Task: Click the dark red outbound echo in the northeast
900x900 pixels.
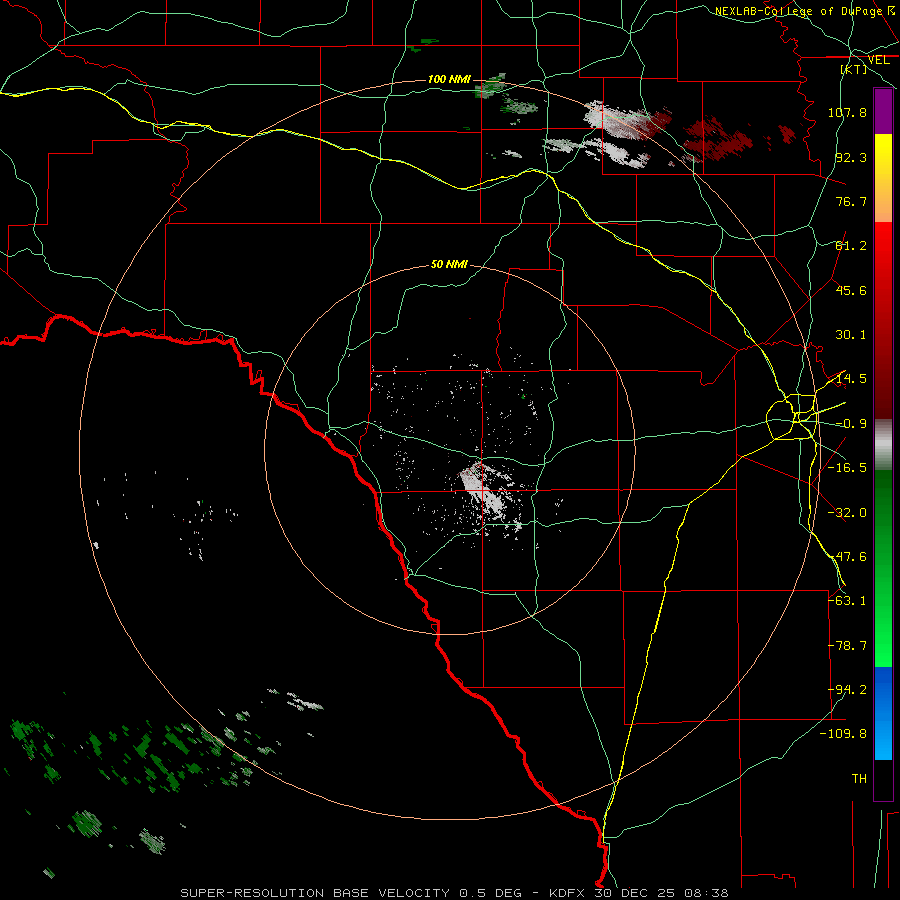Action: click(716, 138)
